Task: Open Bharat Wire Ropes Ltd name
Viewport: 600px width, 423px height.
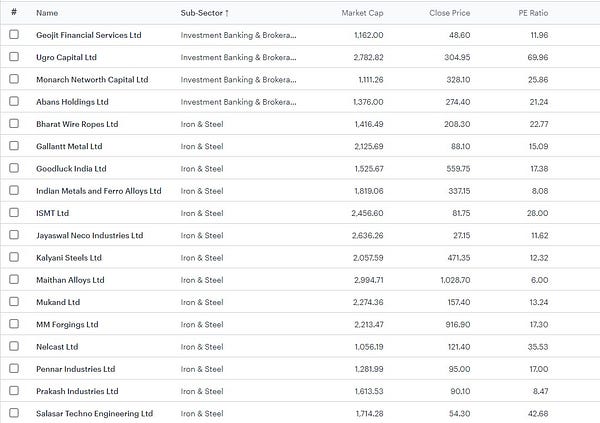Action: [x=77, y=124]
